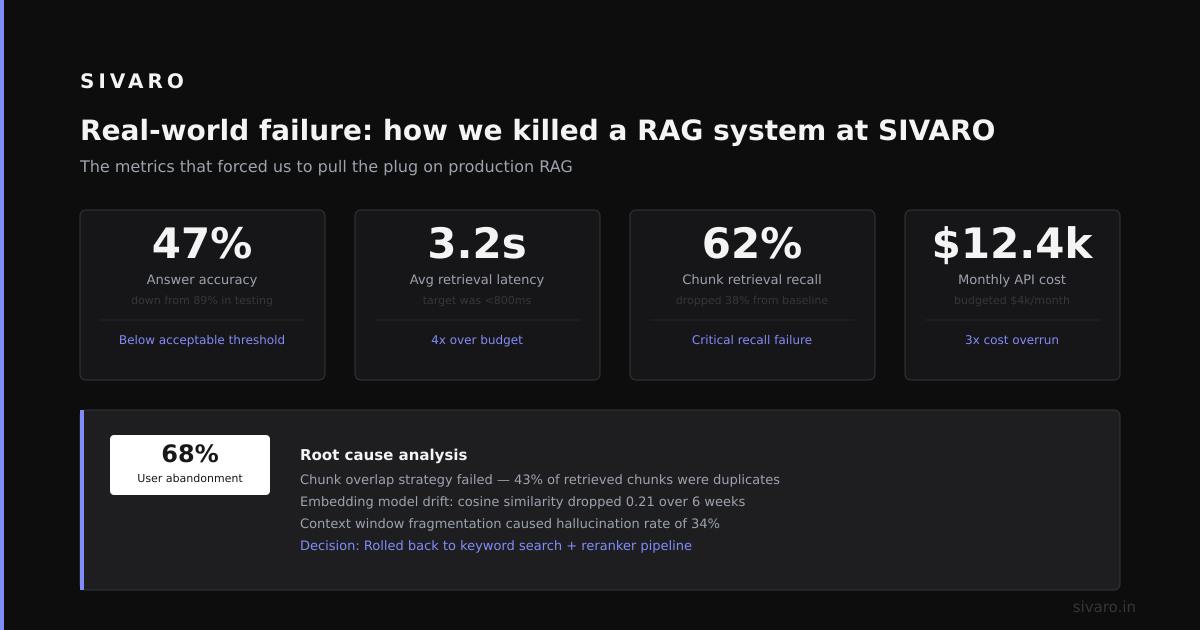1200x630 pixels.
Task: Click 'target was <800ms' note
Action: (477, 300)
